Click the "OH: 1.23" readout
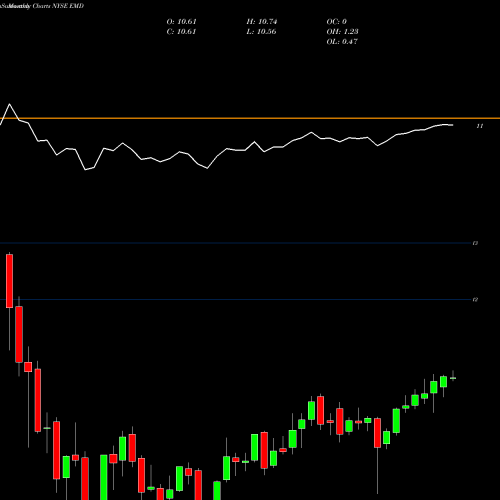This screenshot has width=500, height=500. click(x=342, y=32)
